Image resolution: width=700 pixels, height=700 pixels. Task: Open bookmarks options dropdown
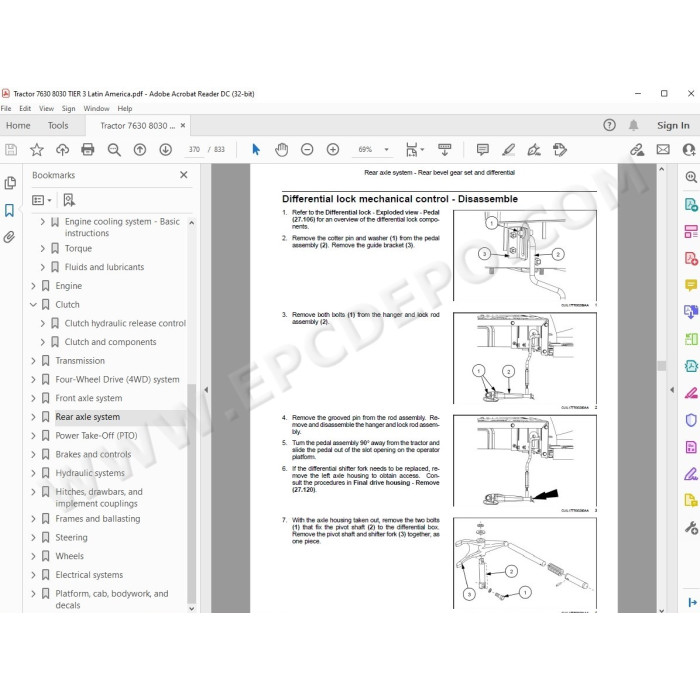(x=42, y=200)
